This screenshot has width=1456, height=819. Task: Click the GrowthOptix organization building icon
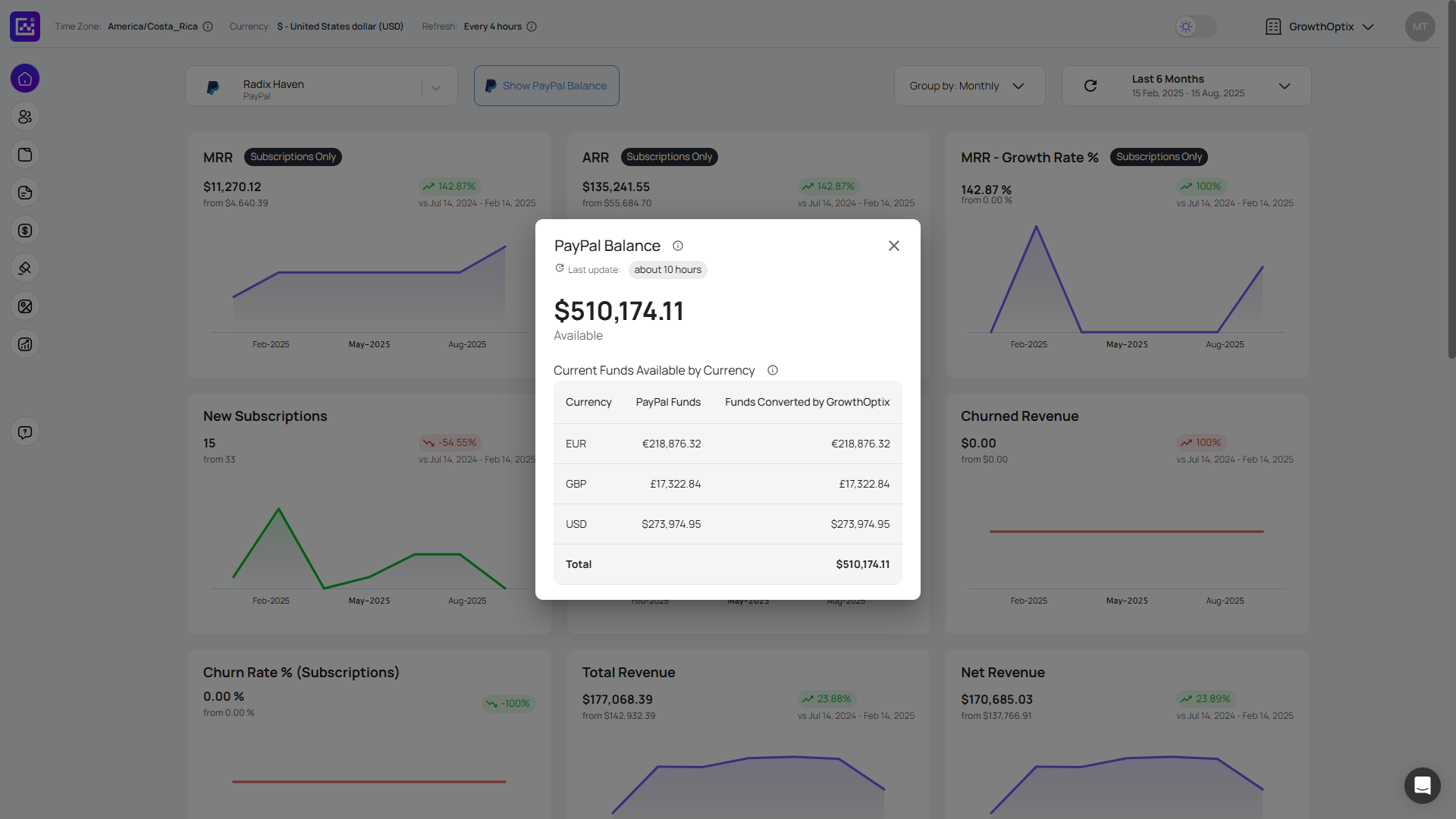coord(1273,27)
